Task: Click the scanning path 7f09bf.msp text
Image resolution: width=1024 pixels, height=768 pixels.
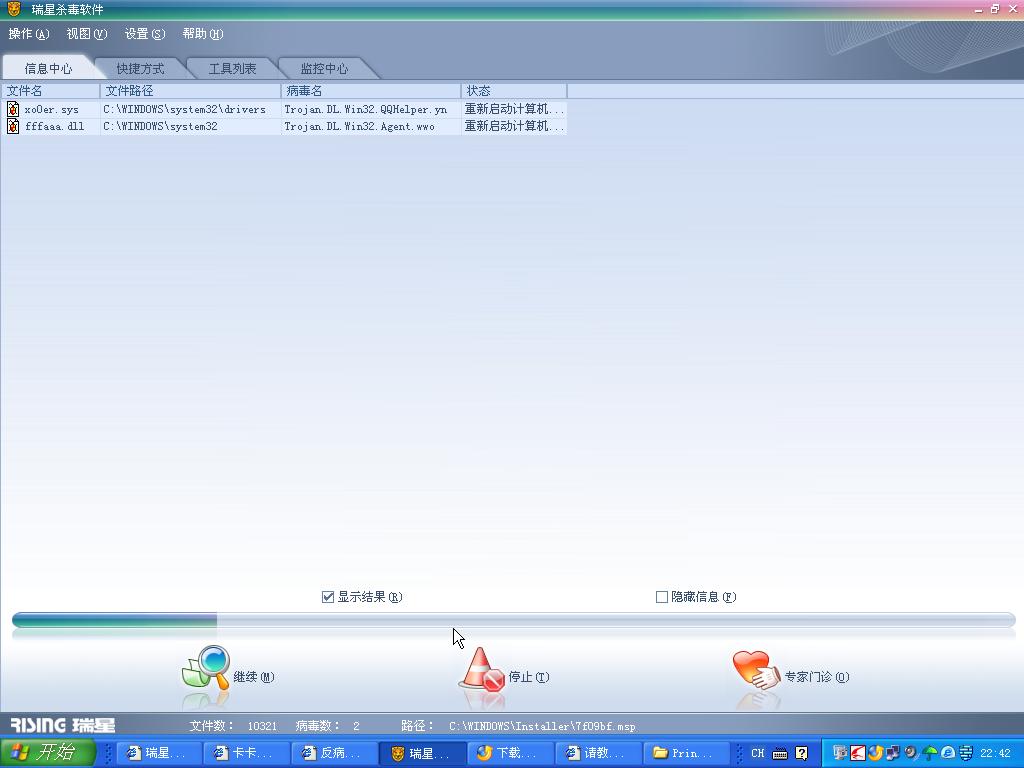Action: tap(542, 726)
